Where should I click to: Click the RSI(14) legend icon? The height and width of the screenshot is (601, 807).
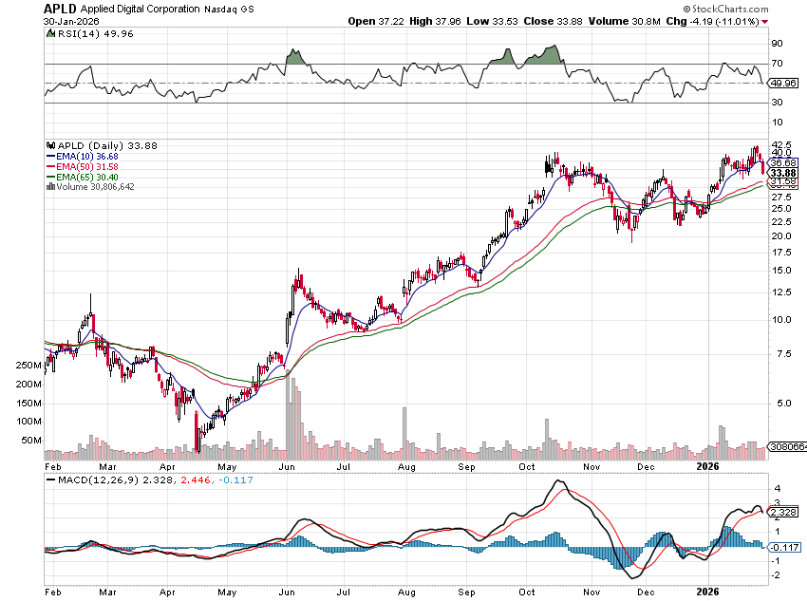[x=50, y=33]
